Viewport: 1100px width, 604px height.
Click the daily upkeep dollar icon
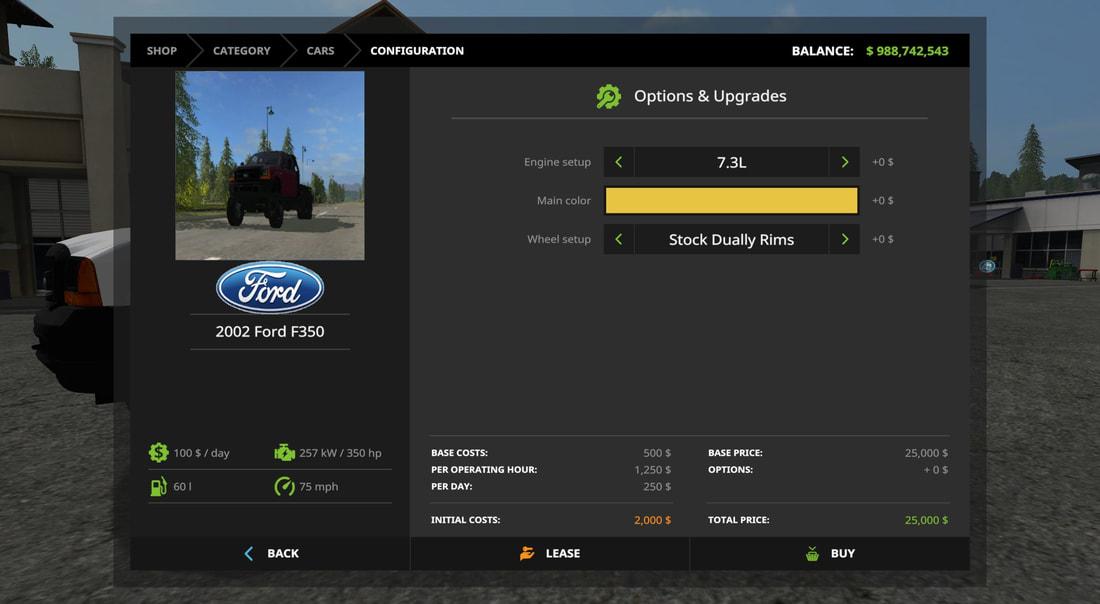tap(158, 453)
